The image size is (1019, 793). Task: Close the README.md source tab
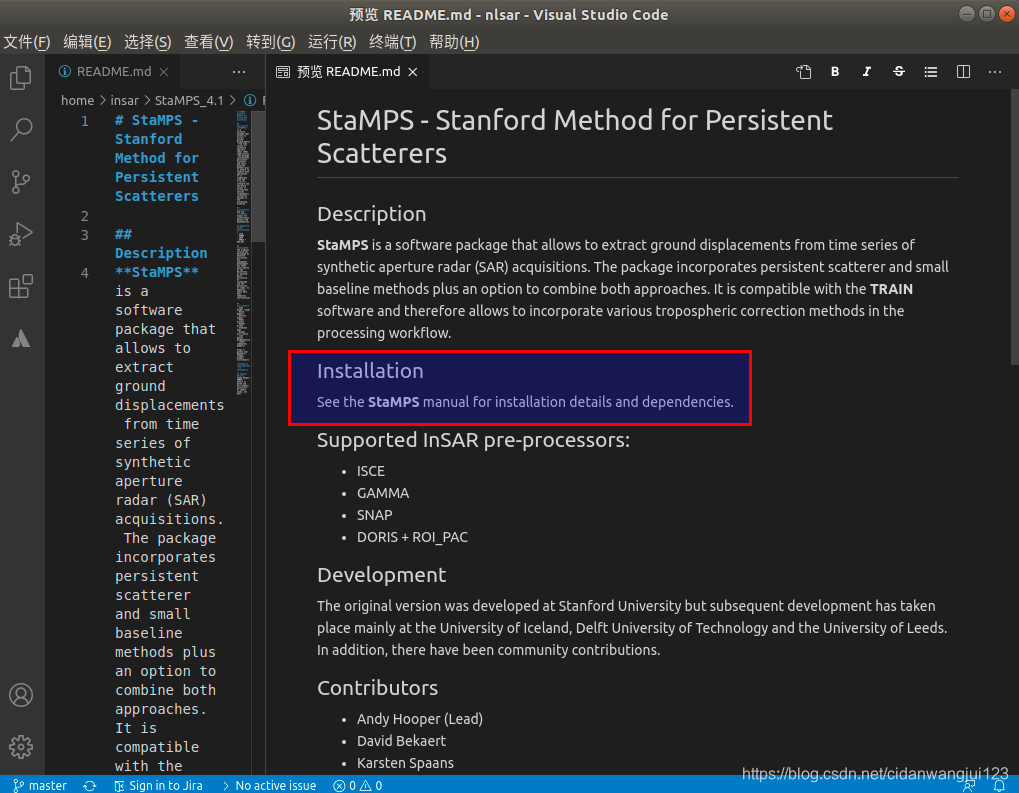click(x=164, y=72)
